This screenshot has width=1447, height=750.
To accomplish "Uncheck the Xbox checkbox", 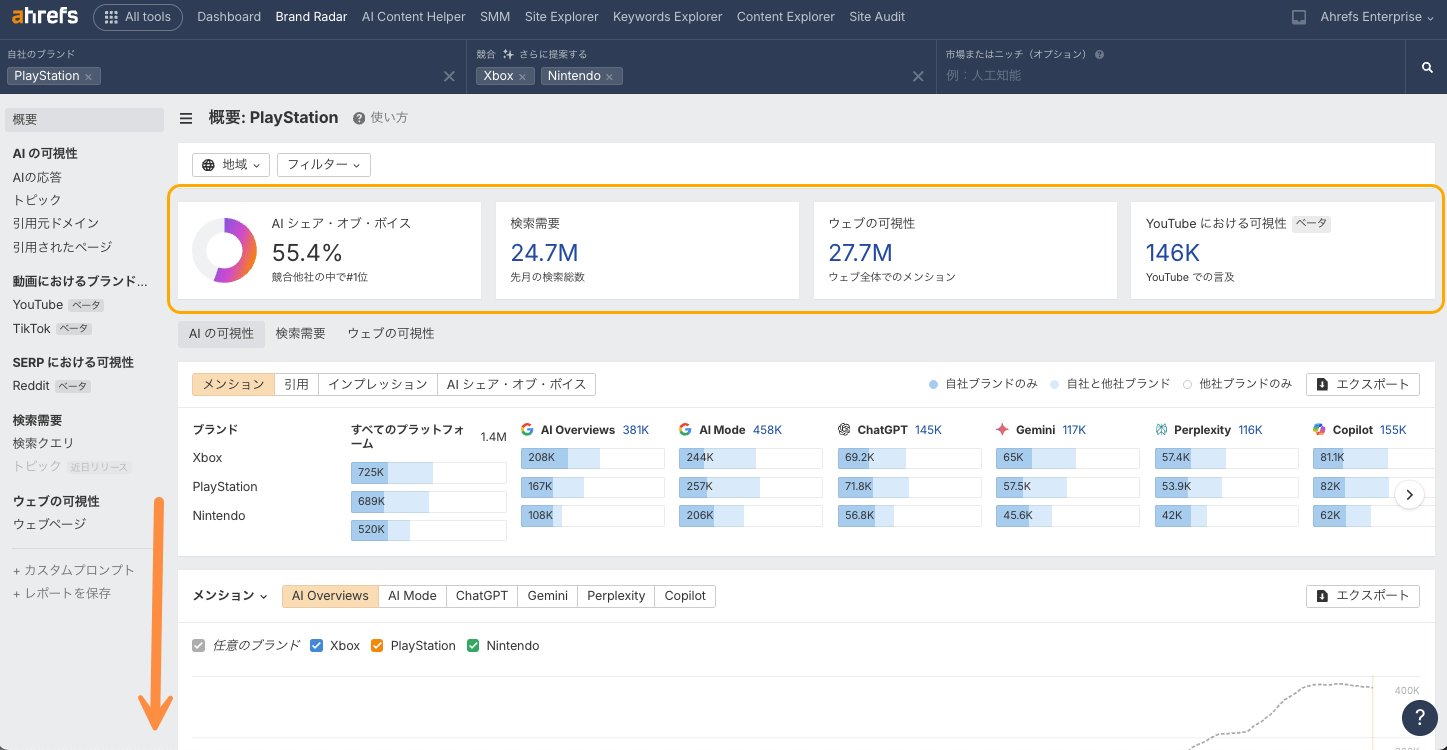I will pyautogui.click(x=317, y=646).
